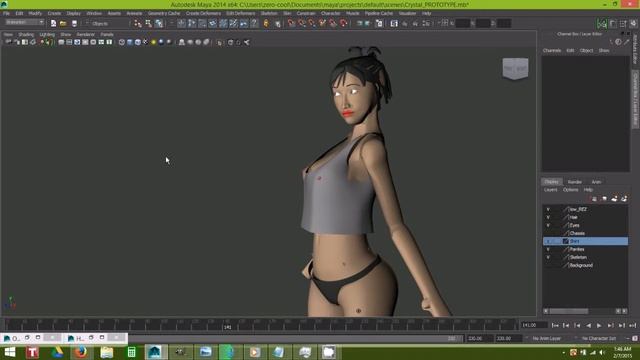Image resolution: width=640 pixels, height=360 pixels.
Task: Toggle viewport shadows icon
Action: (161, 42)
